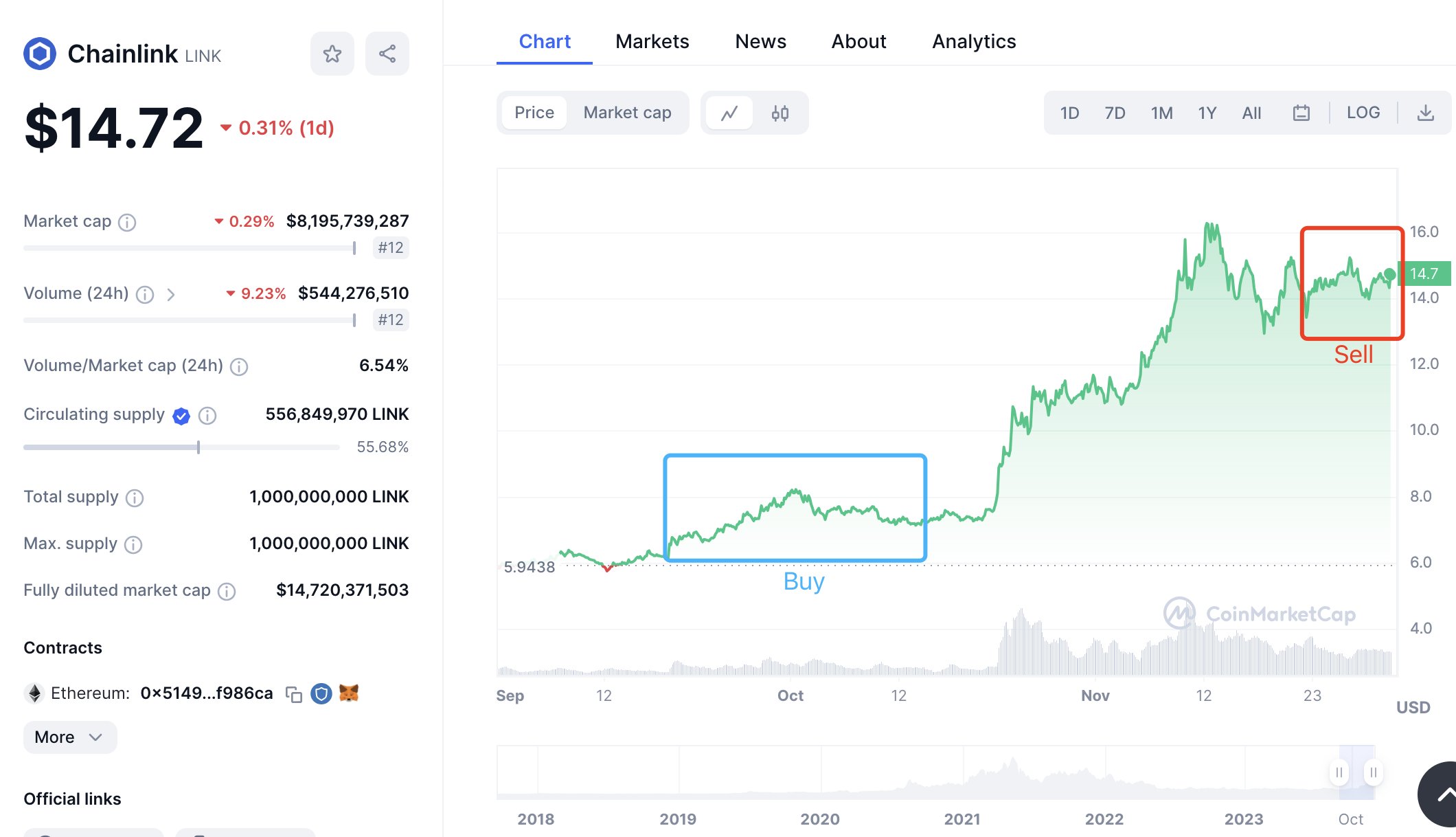Click Market cap info icon

(127, 222)
